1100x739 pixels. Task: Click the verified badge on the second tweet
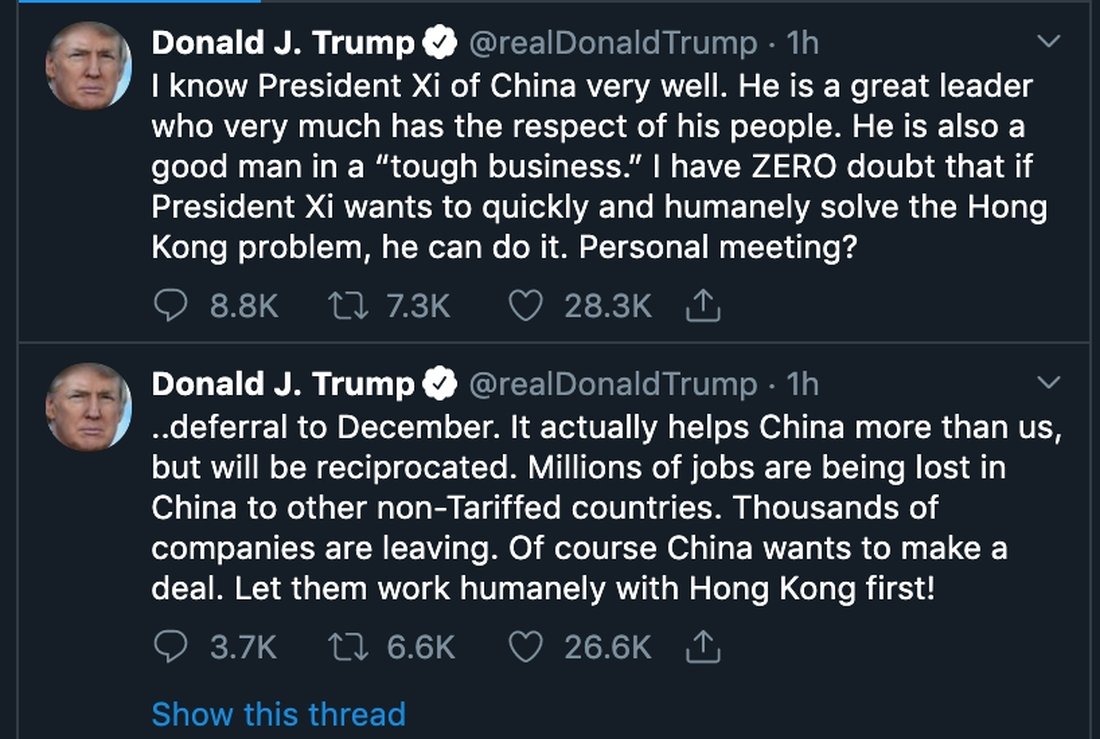click(x=440, y=384)
